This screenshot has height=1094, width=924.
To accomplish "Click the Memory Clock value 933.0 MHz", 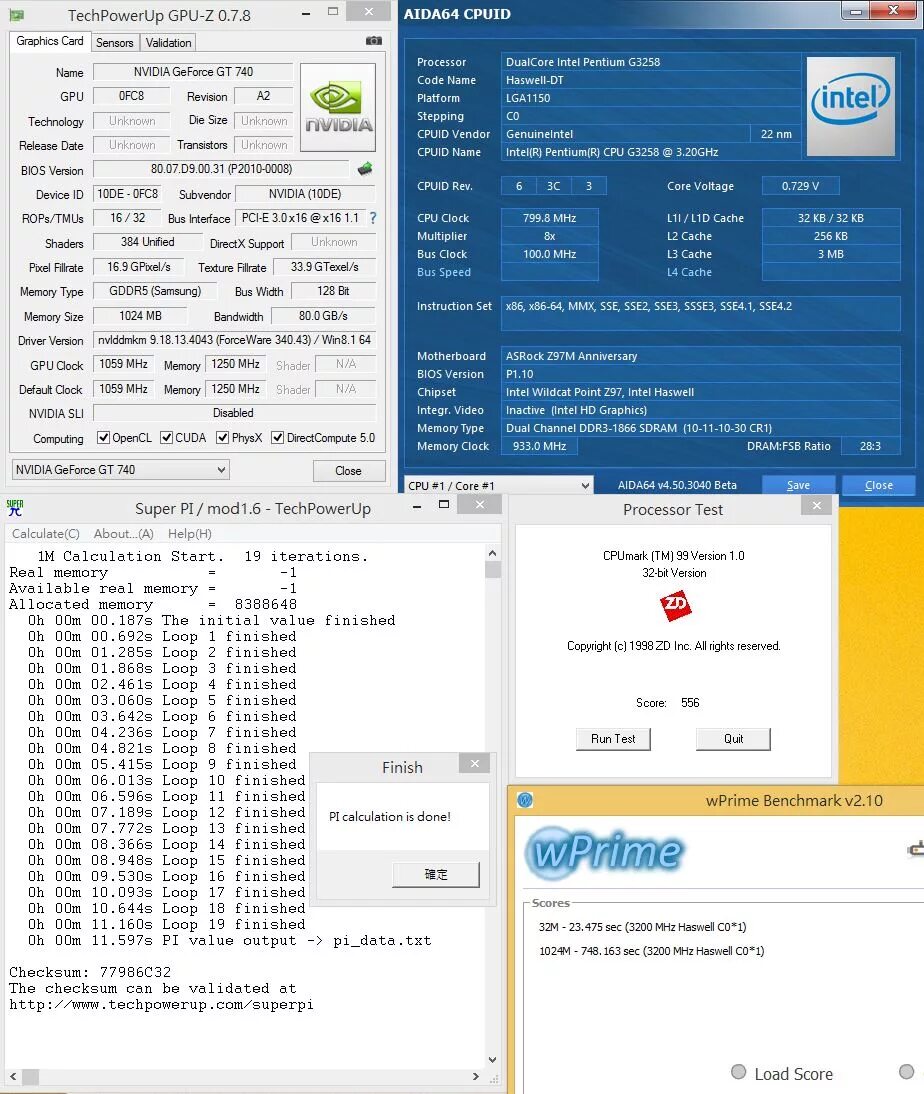I will [x=539, y=446].
